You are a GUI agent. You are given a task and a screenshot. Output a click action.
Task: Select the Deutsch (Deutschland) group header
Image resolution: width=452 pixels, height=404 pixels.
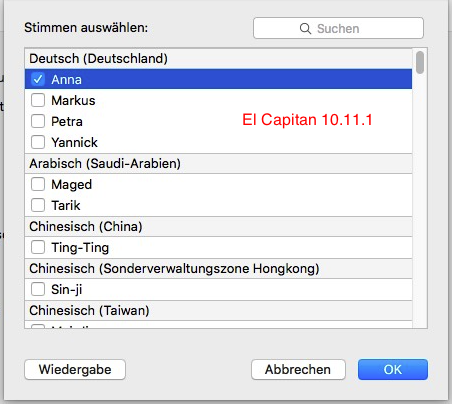[x=218, y=59]
